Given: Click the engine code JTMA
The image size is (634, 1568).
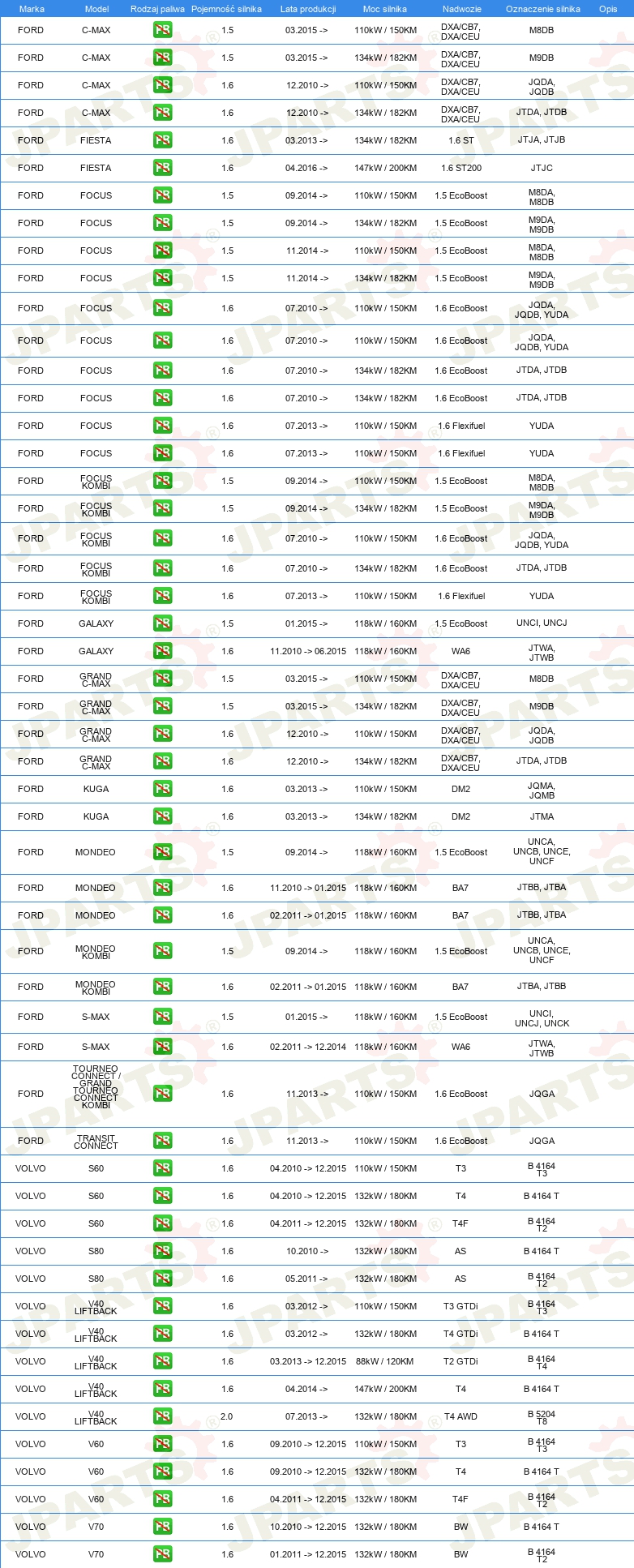Looking at the screenshot, I should pyautogui.click(x=542, y=816).
